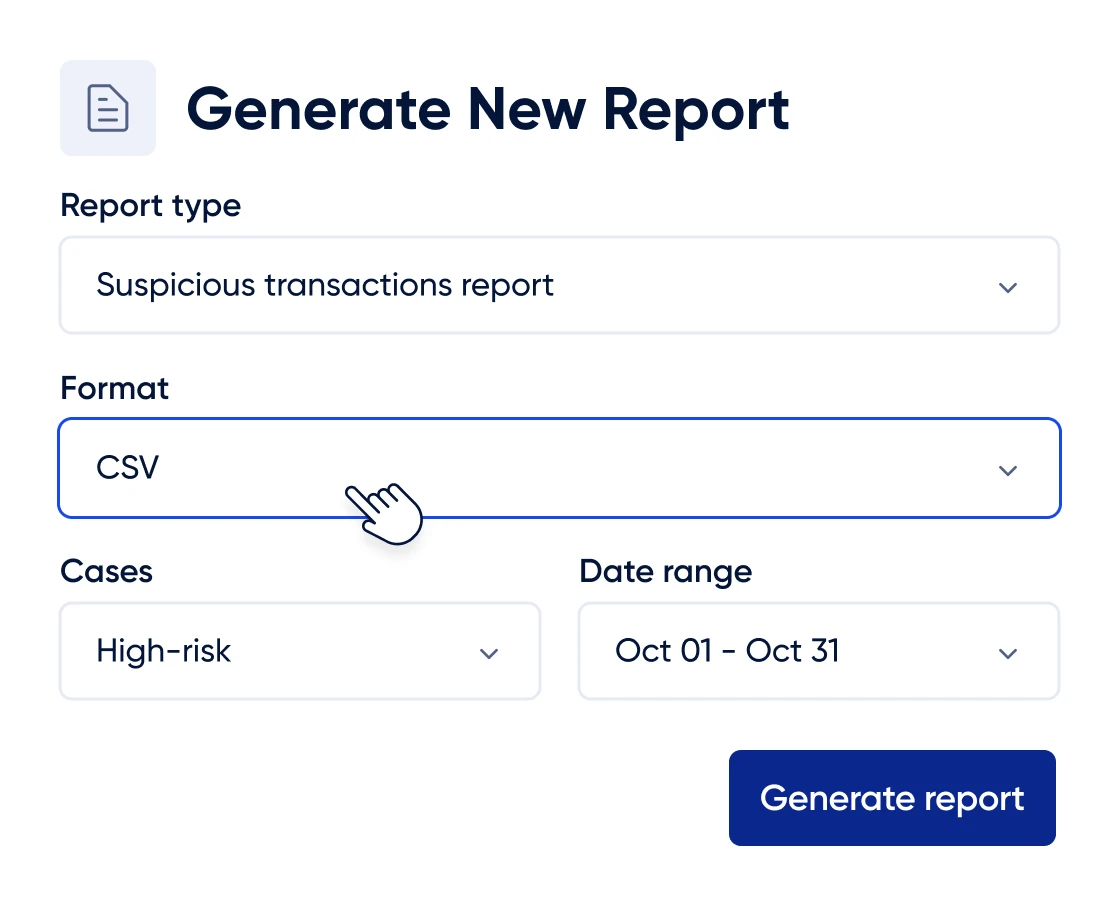
Task: Click the chevron on the Cases dropdown
Action: point(489,653)
